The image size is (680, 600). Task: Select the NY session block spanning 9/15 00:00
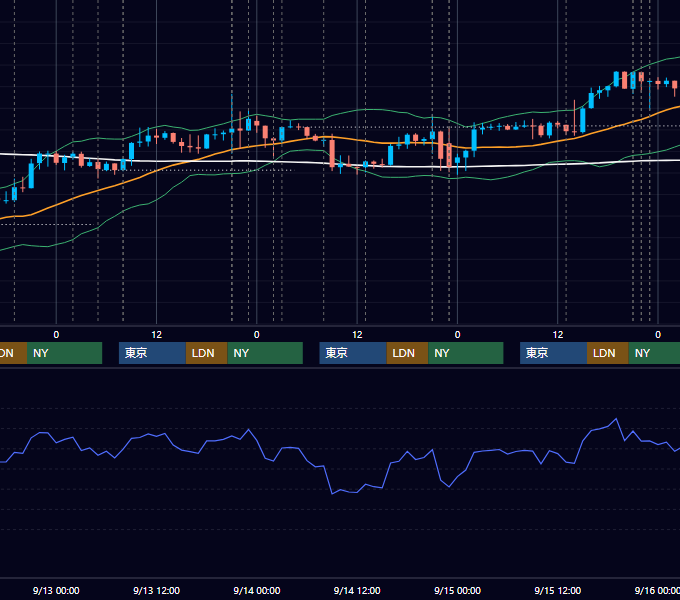466,353
